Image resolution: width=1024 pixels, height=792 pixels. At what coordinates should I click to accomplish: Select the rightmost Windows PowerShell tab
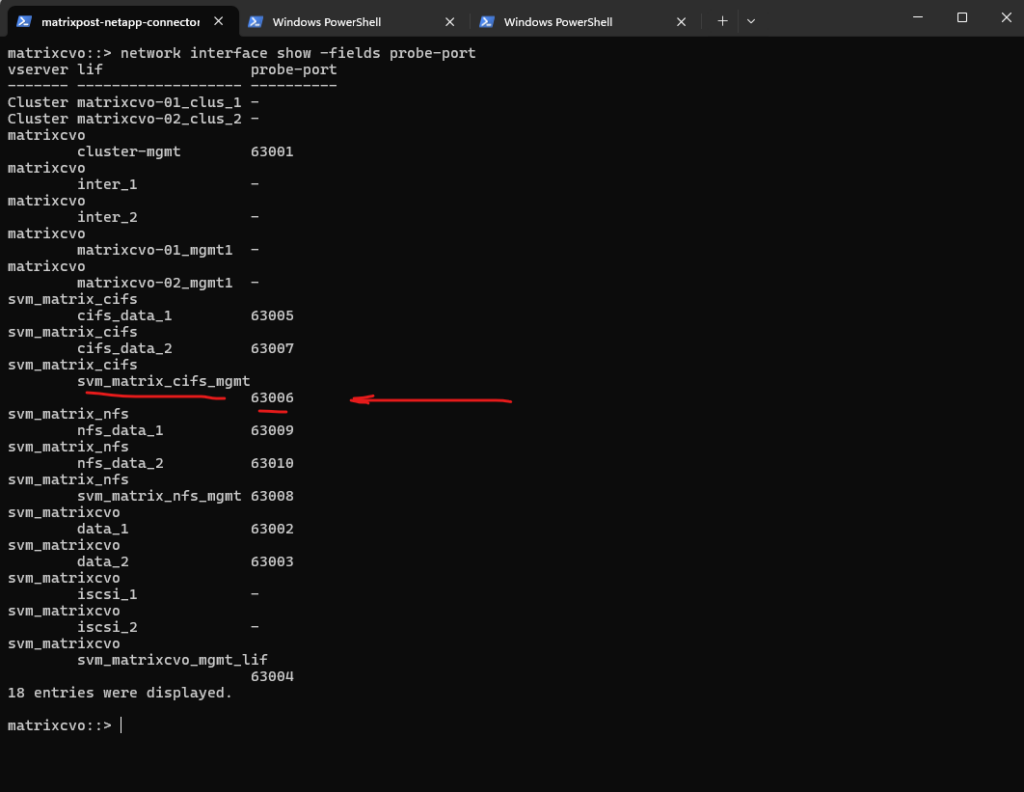pos(572,21)
